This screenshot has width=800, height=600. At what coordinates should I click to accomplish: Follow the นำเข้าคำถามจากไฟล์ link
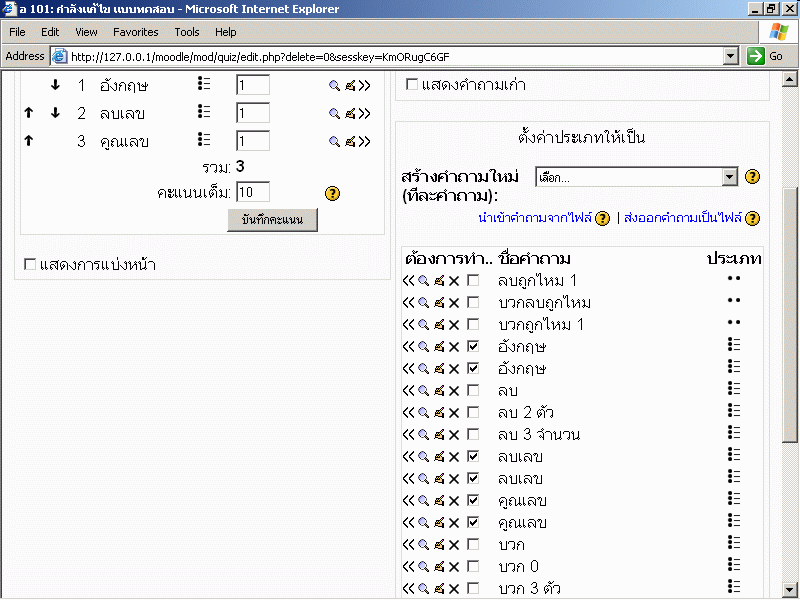(535, 218)
